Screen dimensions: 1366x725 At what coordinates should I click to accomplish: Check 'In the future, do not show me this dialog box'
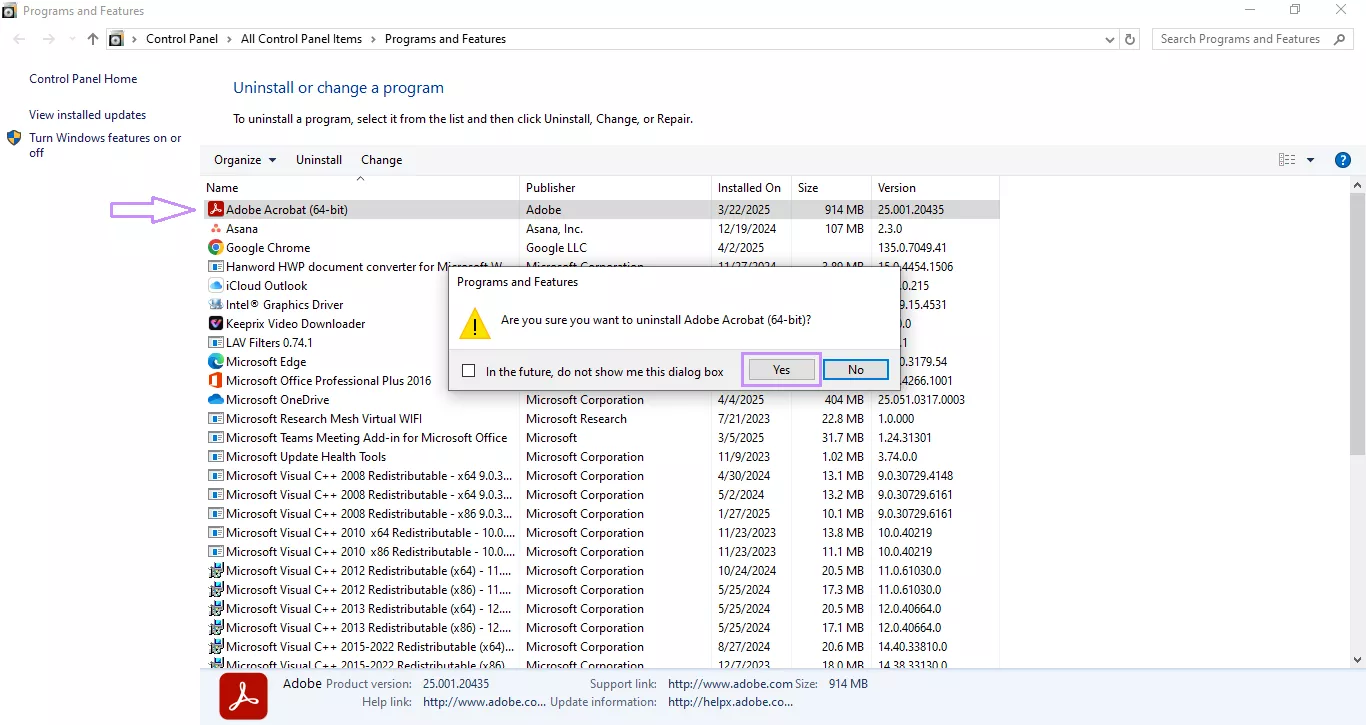pos(468,370)
